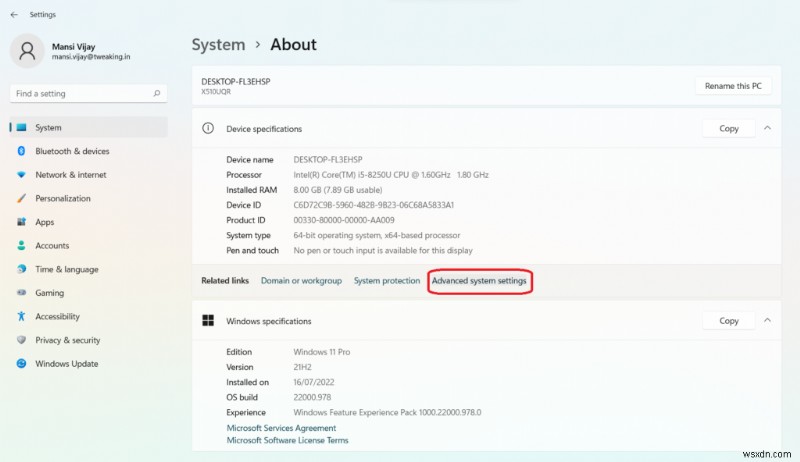Select the Bluetooth icon in sidebar
Viewport: 800px width, 462px height.
(21, 151)
